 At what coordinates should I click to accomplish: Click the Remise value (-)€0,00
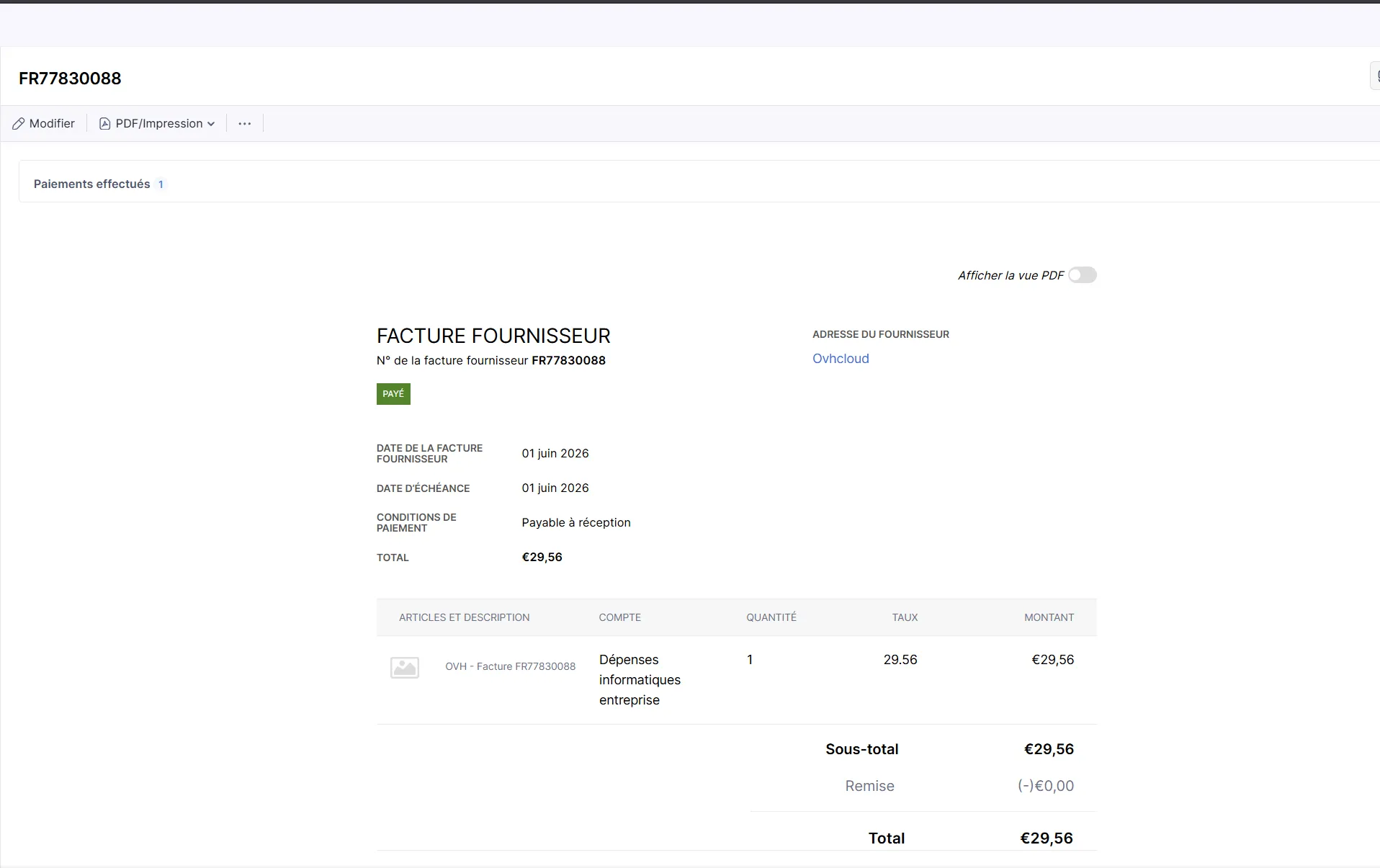point(1045,786)
